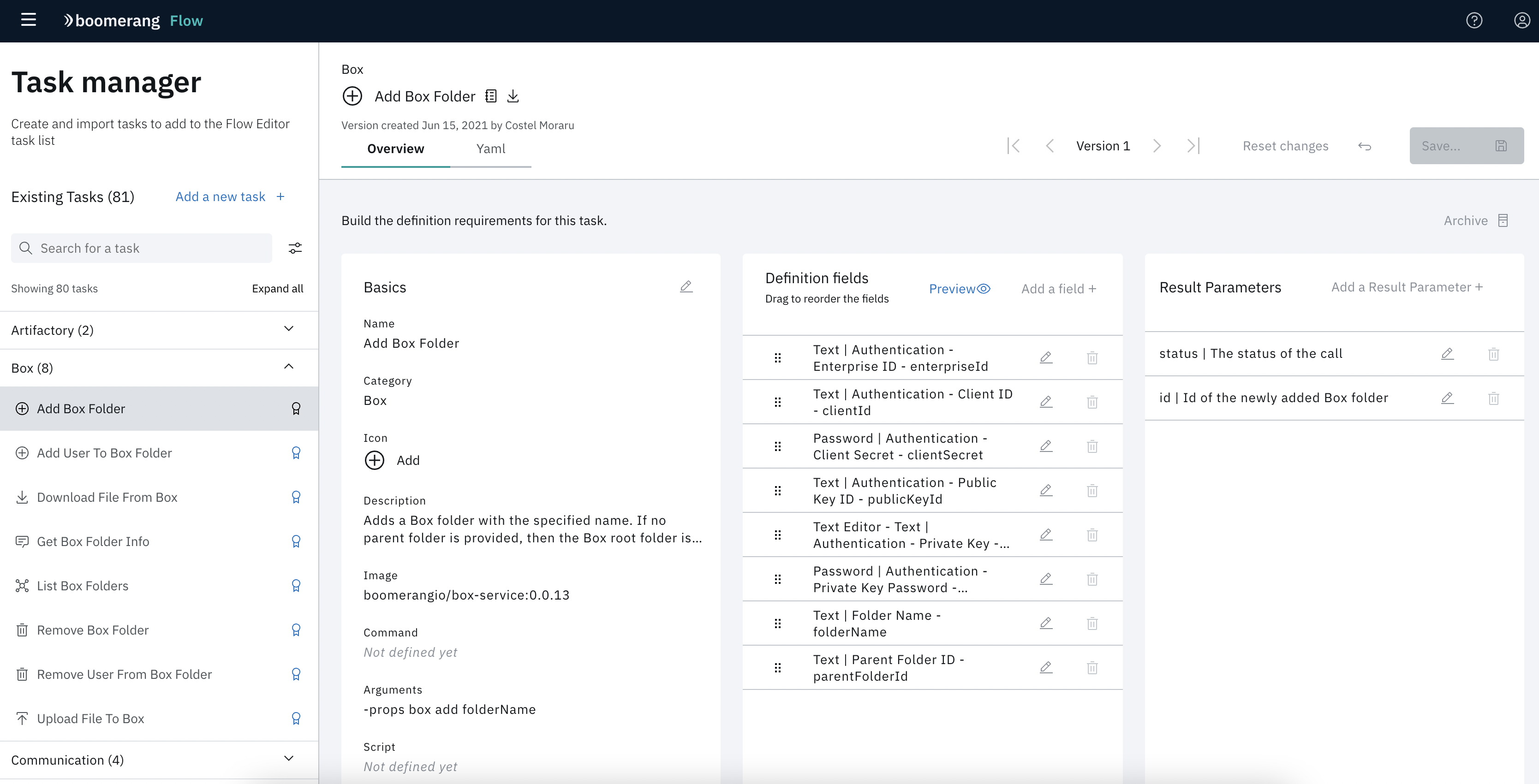Switch to the Yaml tab

[x=491, y=148]
